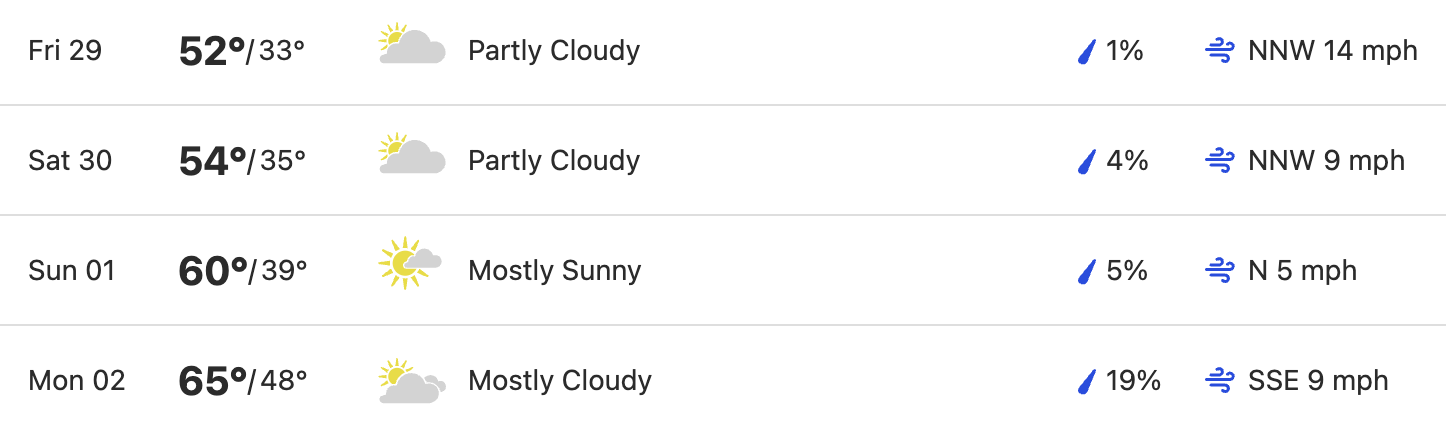Select the 52° high temperature

(212, 51)
